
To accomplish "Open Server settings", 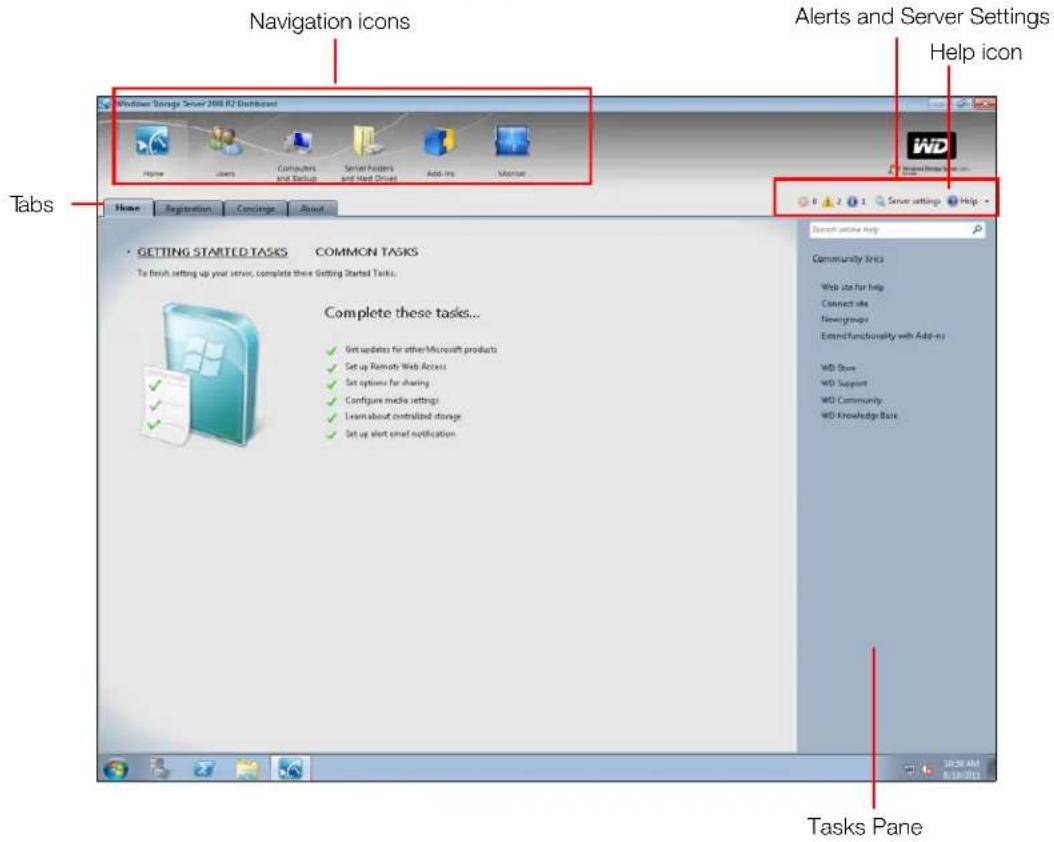I will click(x=907, y=201).
